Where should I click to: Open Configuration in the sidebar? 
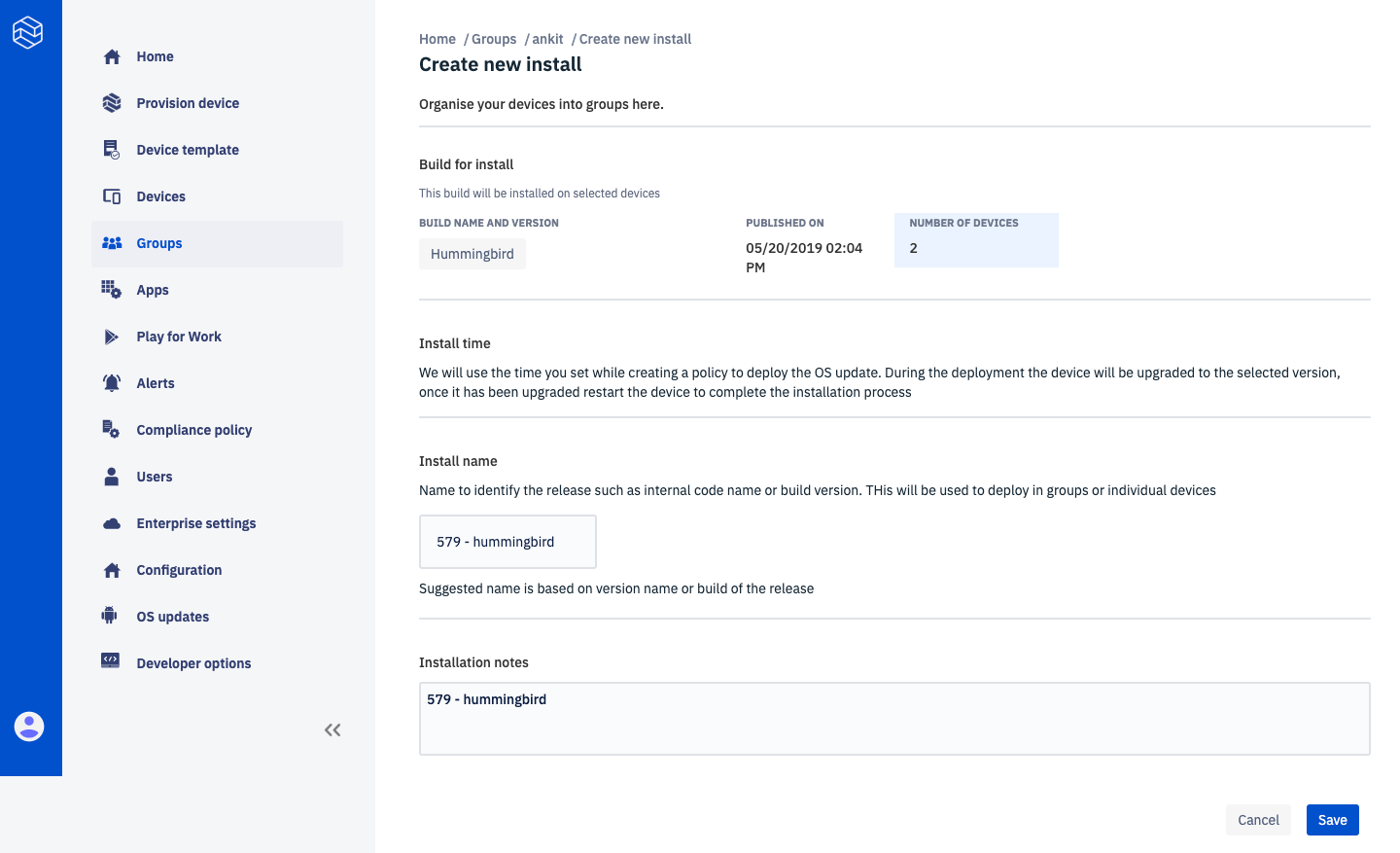click(x=179, y=570)
